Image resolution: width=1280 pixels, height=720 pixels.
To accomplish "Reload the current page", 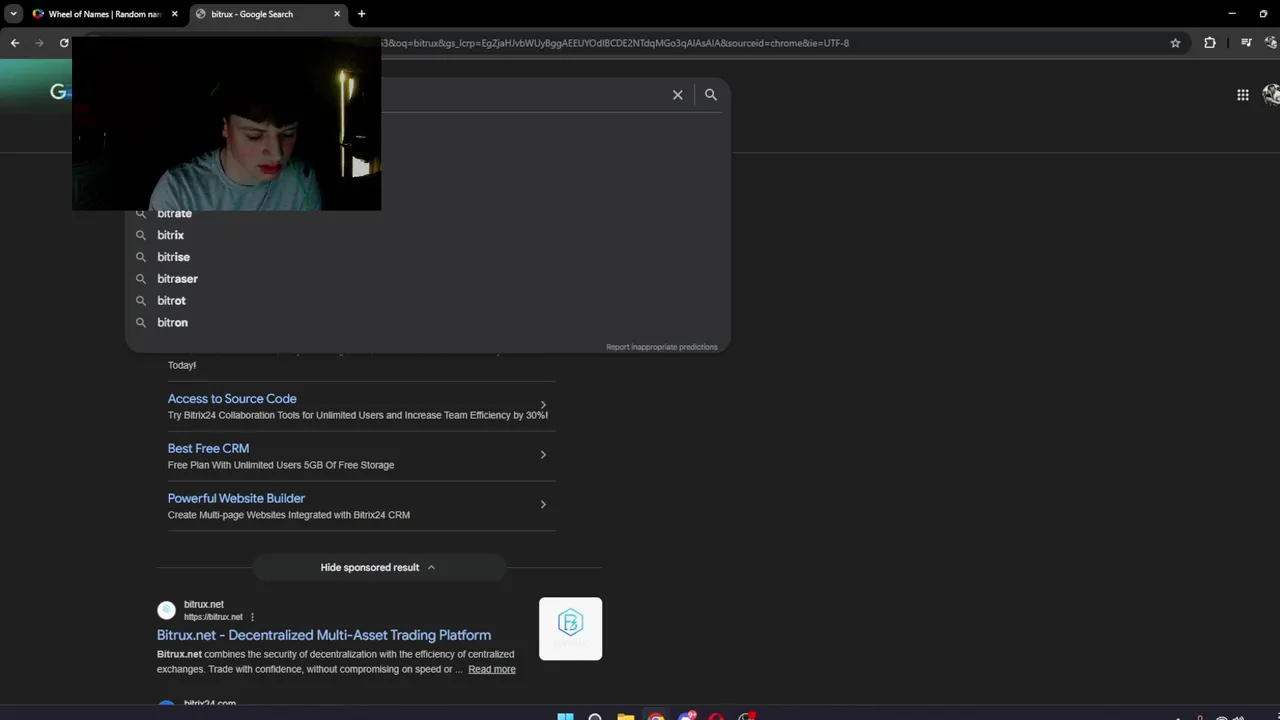I will (x=64, y=43).
